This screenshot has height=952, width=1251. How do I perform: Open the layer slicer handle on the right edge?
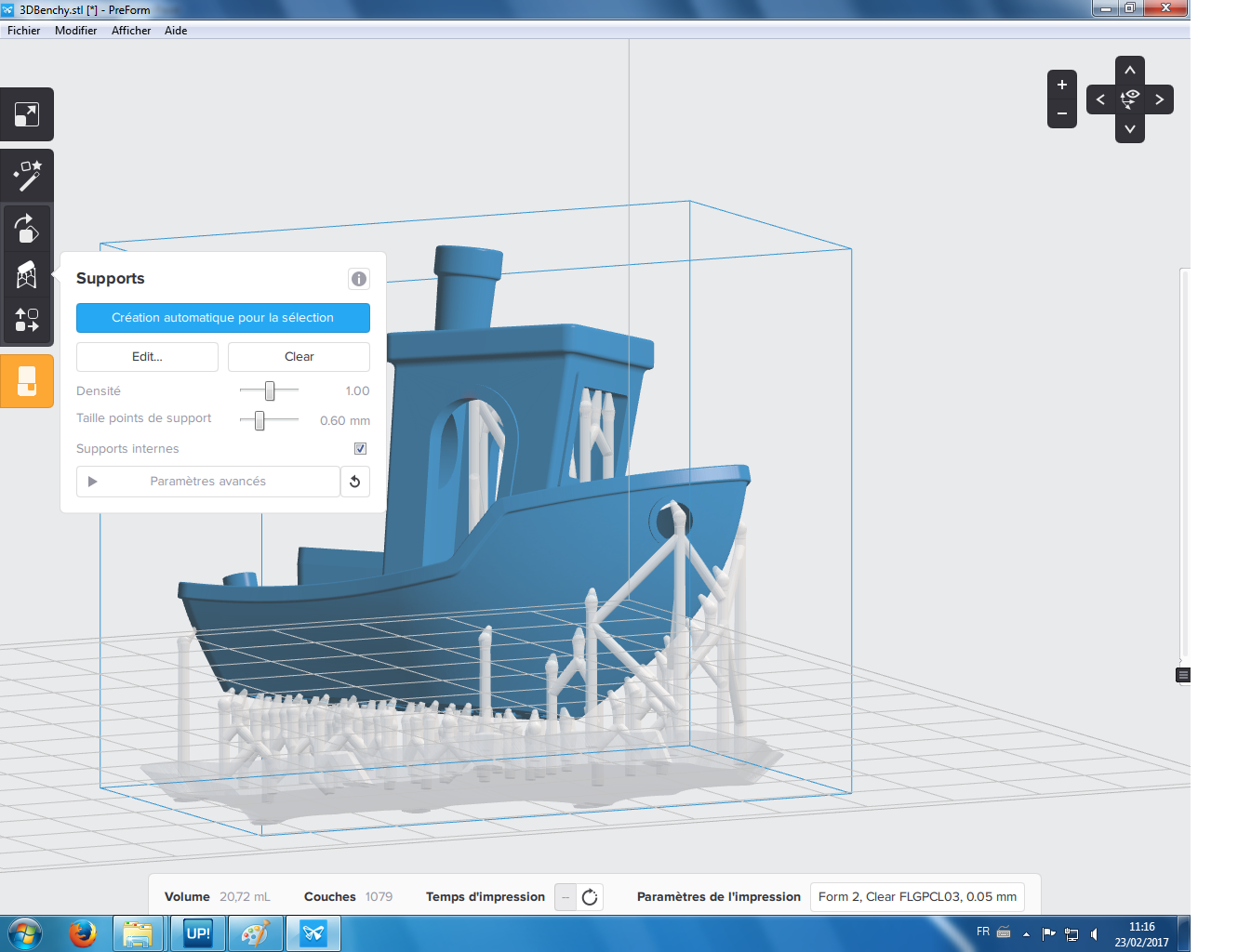click(1183, 675)
